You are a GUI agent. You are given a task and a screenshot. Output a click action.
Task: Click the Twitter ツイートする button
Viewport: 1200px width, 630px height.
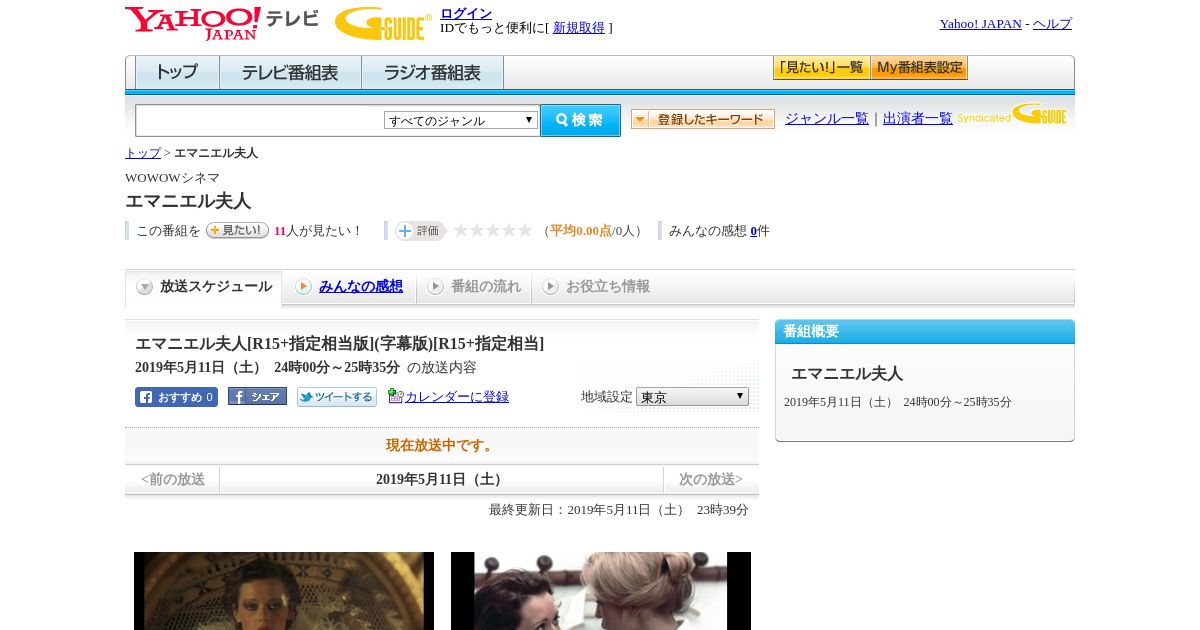337,397
